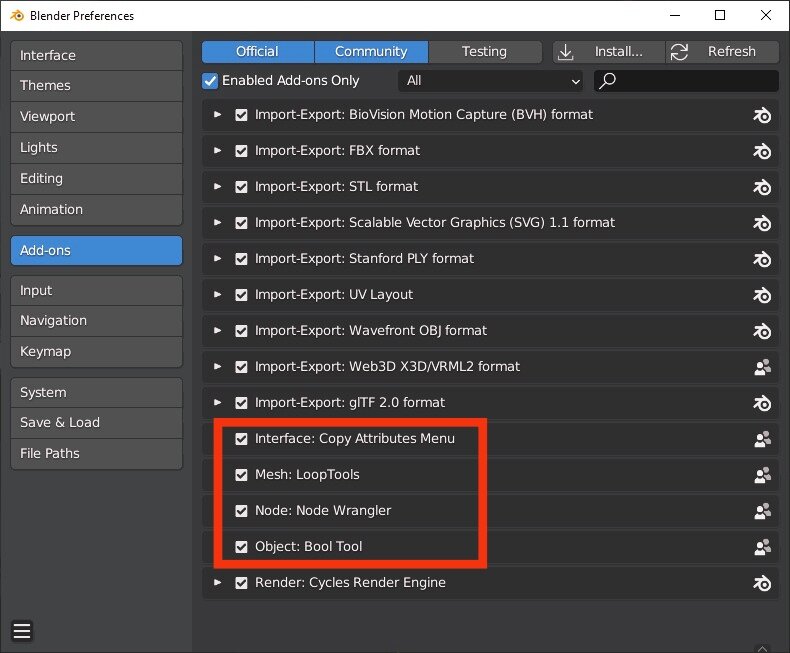Toggle the Community add-ons filter
Screen dimensions: 790x653
(x=371, y=52)
